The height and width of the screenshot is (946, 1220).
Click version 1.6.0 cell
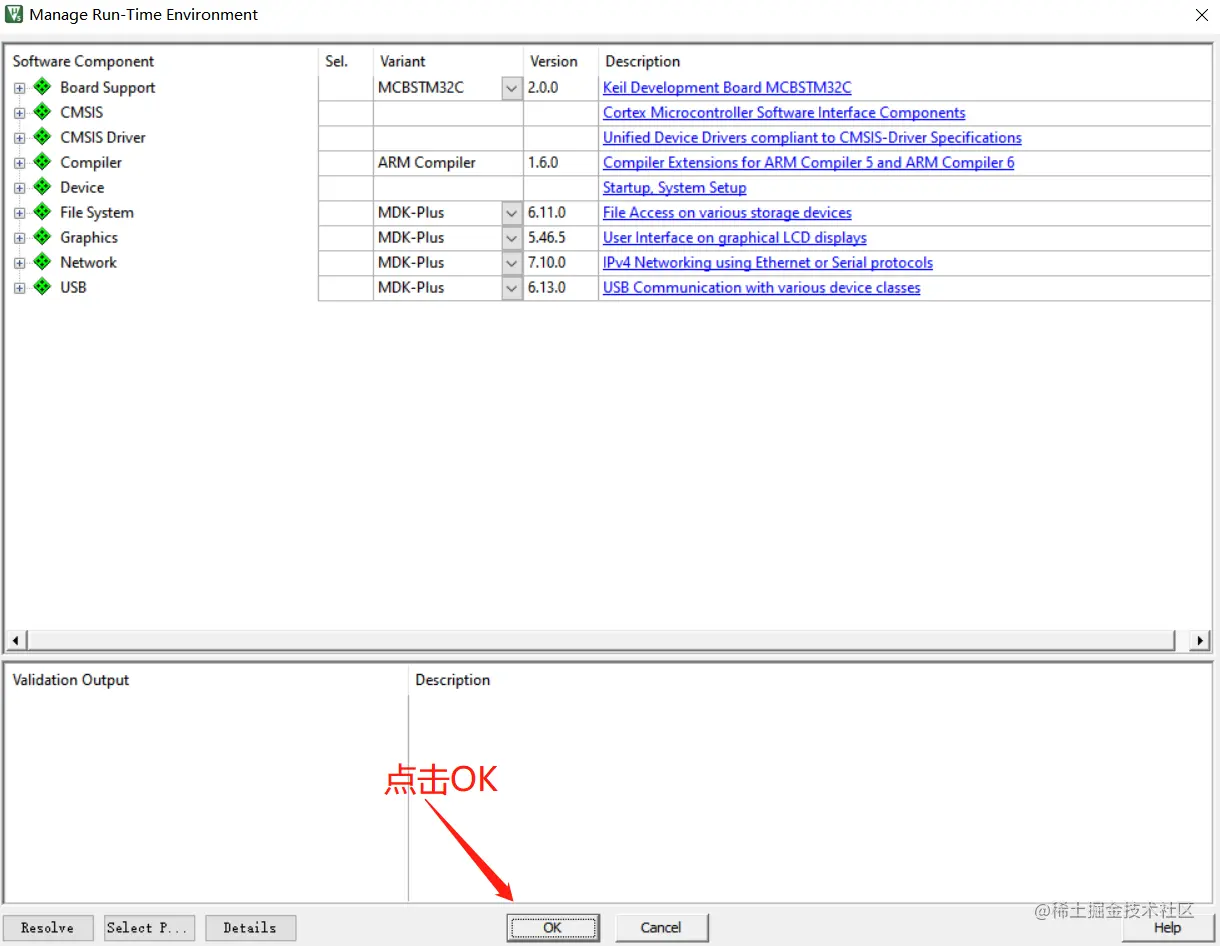(x=561, y=163)
